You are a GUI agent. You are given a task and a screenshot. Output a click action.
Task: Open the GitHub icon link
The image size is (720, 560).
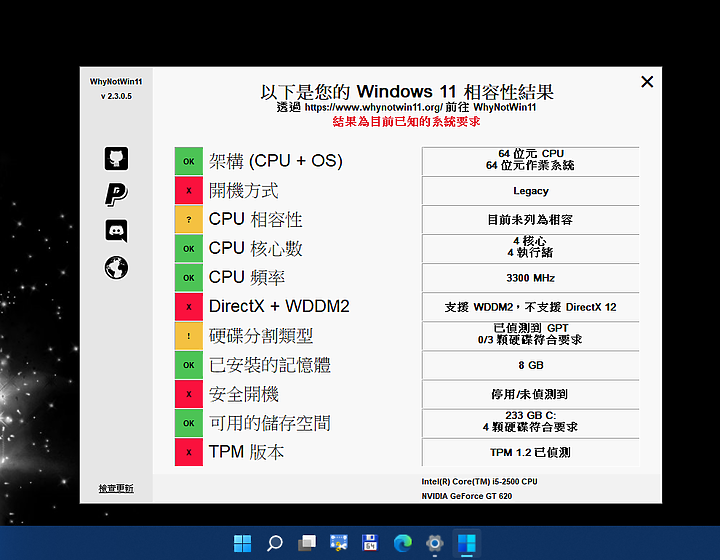116,159
